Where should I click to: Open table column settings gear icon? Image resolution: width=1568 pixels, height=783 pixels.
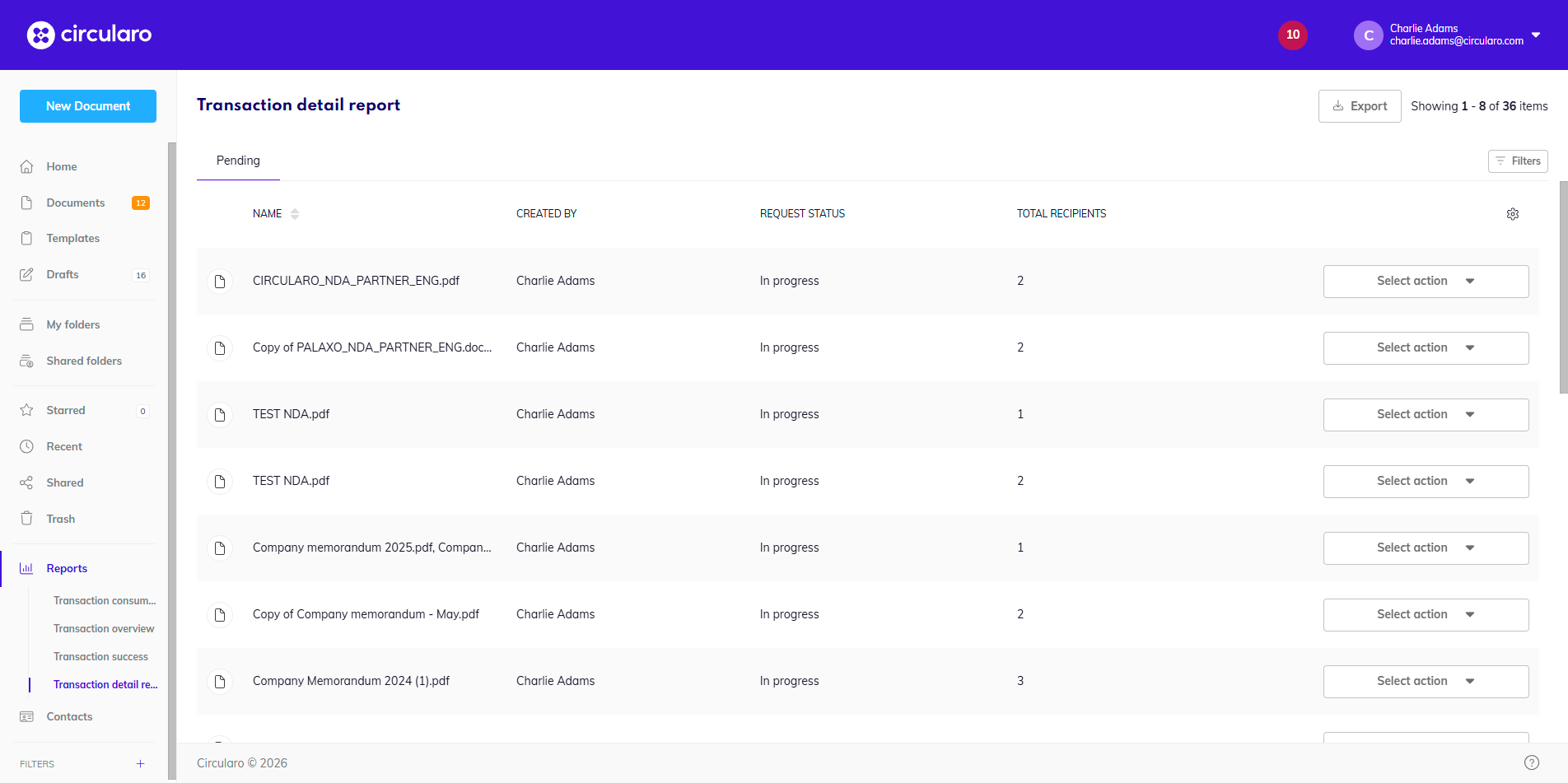coord(1512,214)
